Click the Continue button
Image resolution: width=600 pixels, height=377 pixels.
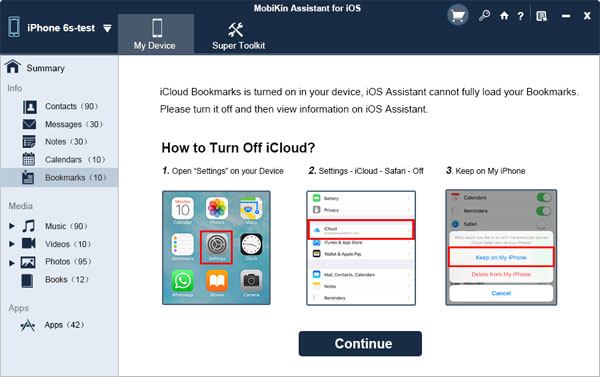click(360, 344)
